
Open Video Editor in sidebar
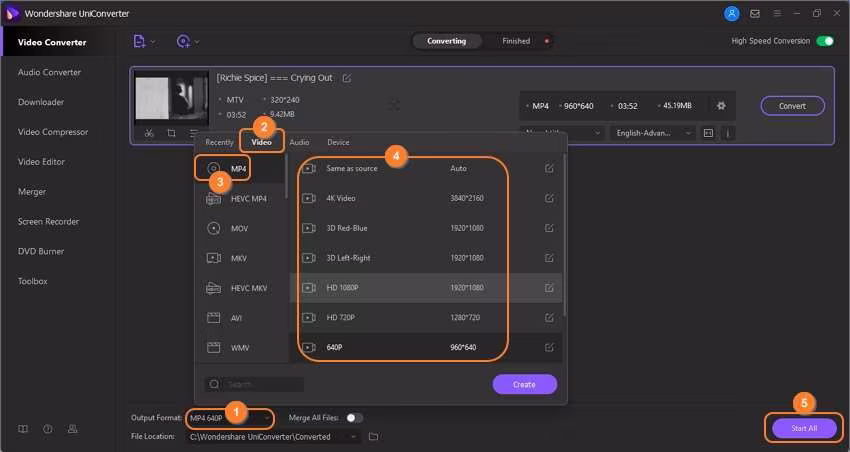click(41, 162)
